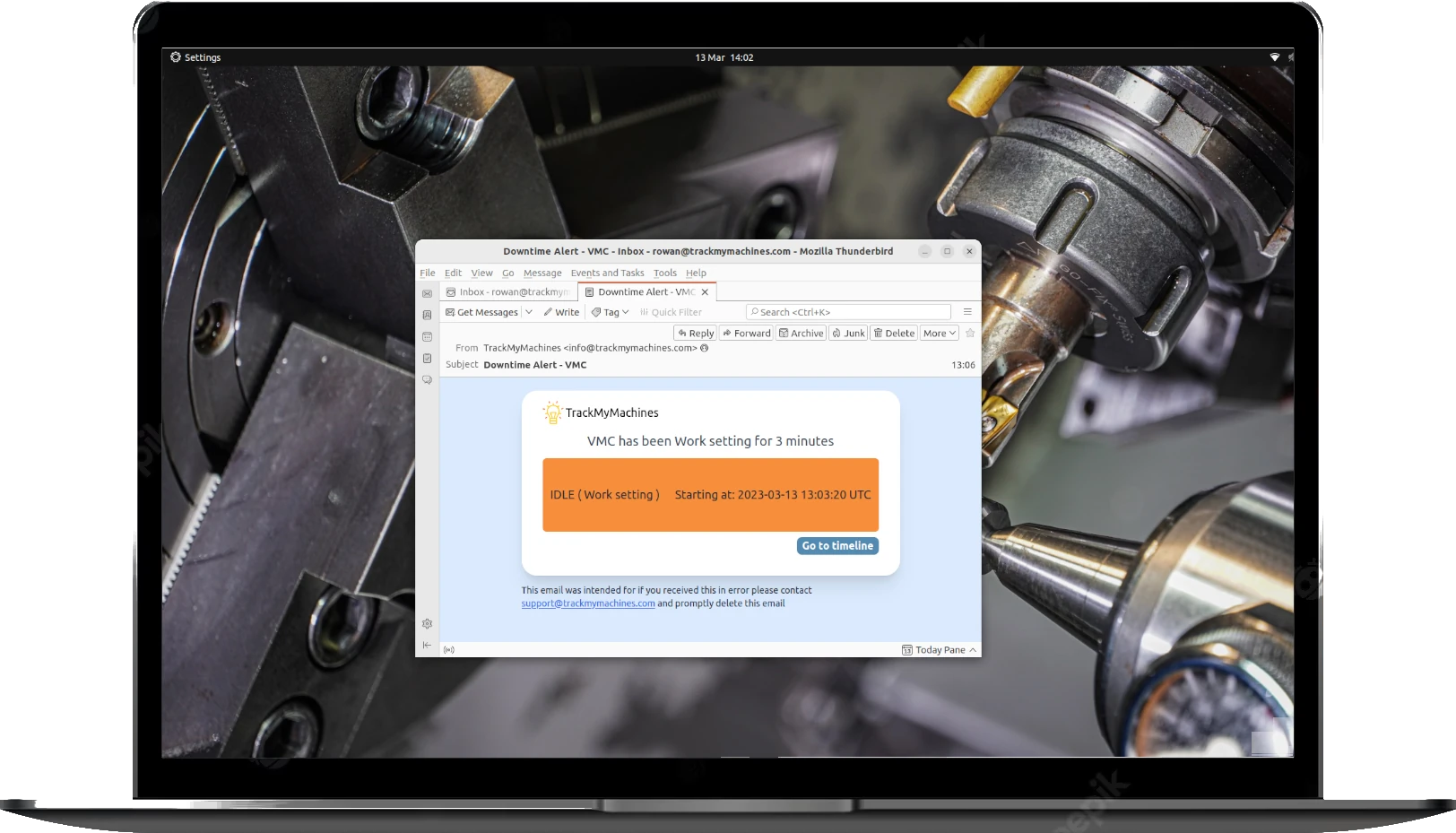Image resolution: width=1456 pixels, height=833 pixels.
Task: Open Thunderbird Settings via the gear icon
Action: (x=428, y=623)
